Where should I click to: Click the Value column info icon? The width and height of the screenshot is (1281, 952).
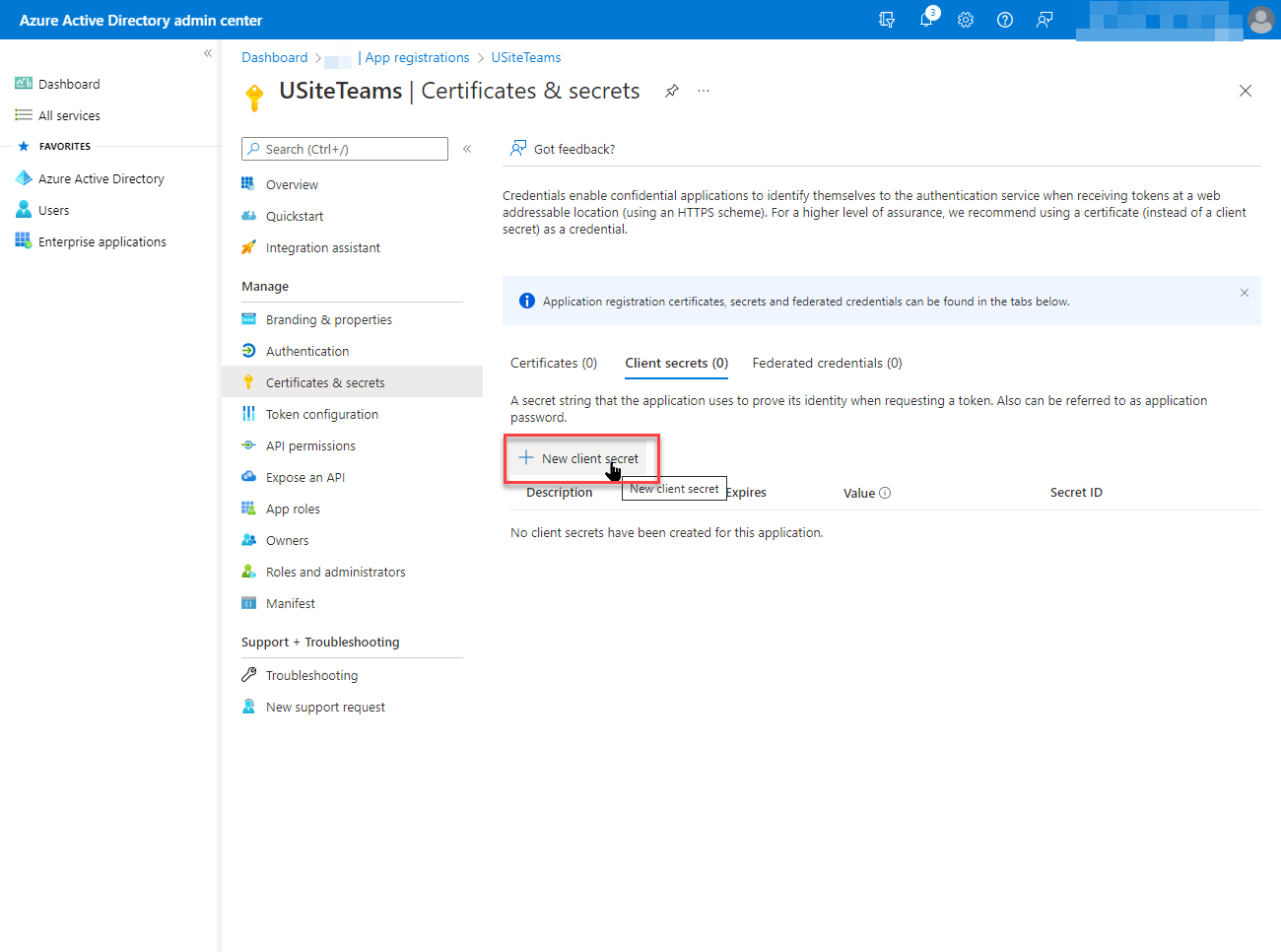pos(885,493)
